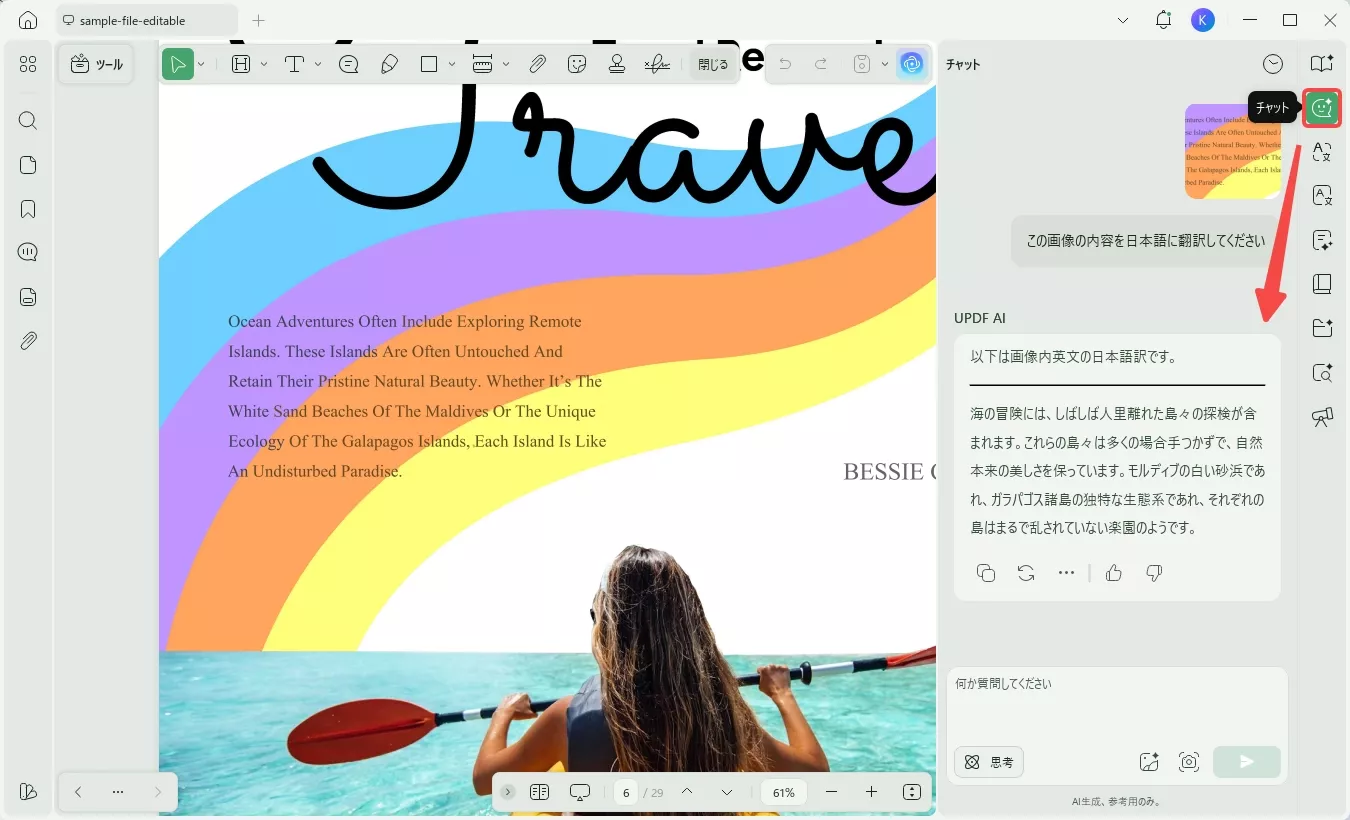Image resolution: width=1350 pixels, height=820 pixels.
Task: Regenerate the AI response
Action: (1026, 573)
